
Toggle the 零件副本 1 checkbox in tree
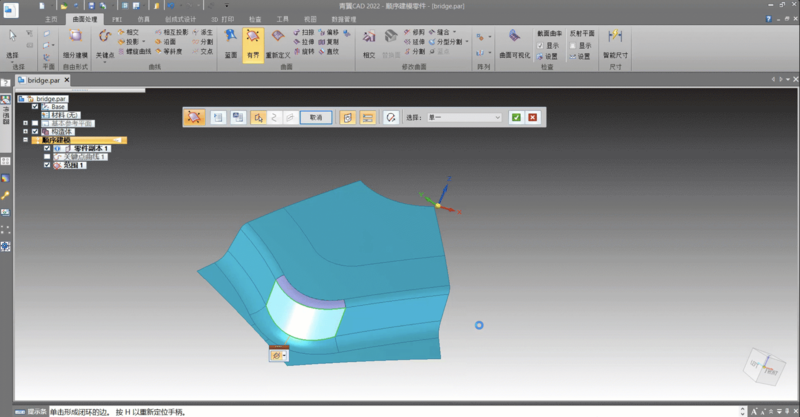47,149
